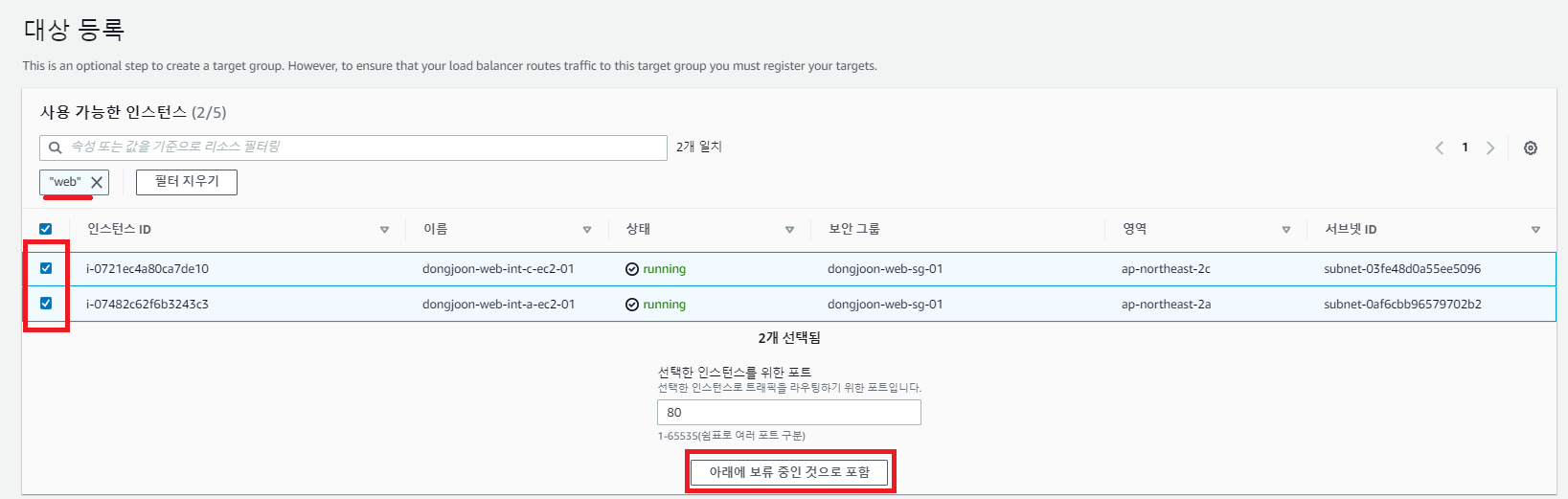This screenshot has height=499, width=1568.
Task: Focus the instance filter search field
Action: (353, 147)
